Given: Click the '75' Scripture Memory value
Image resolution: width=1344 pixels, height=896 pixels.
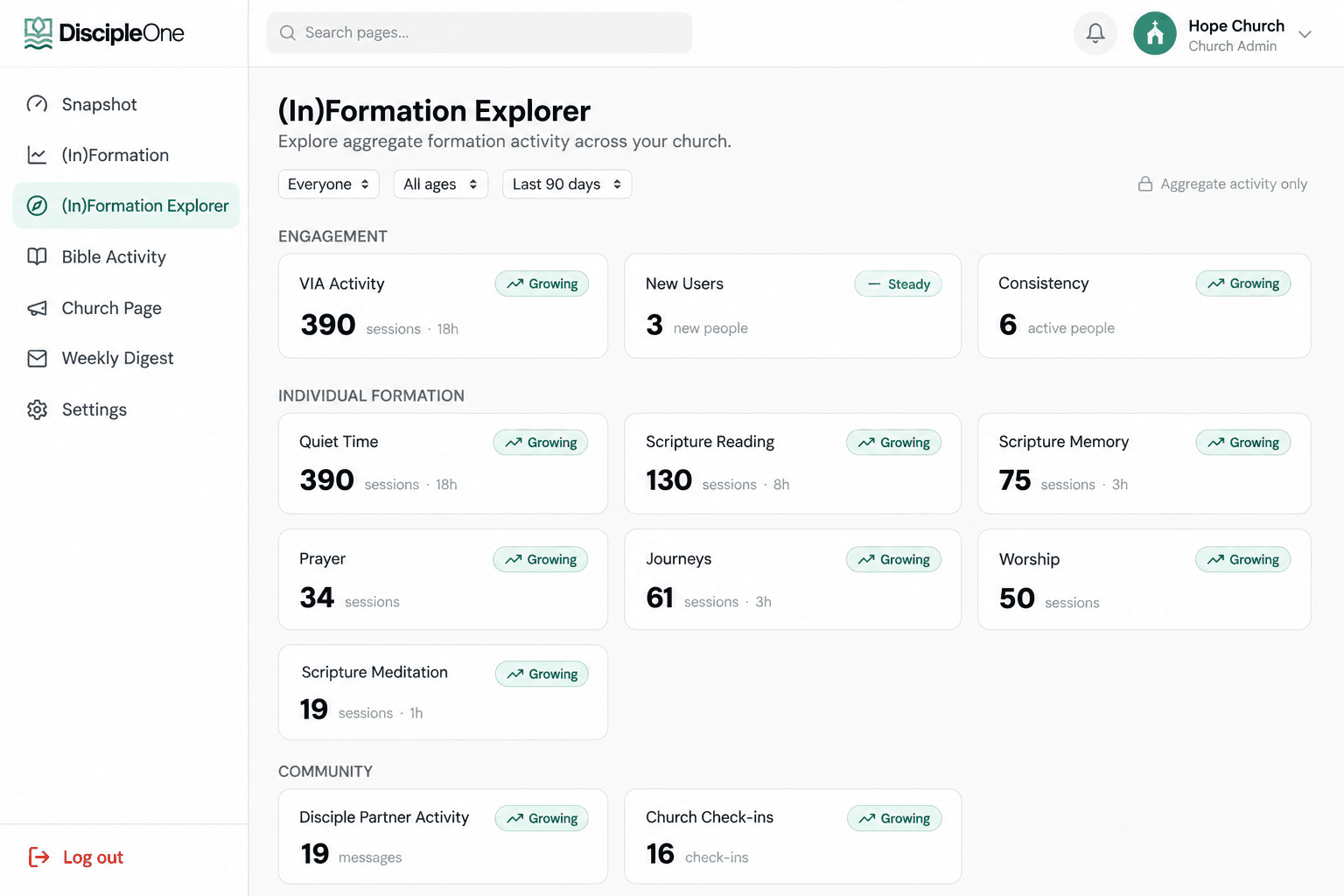Looking at the screenshot, I should click(x=1015, y=480).
